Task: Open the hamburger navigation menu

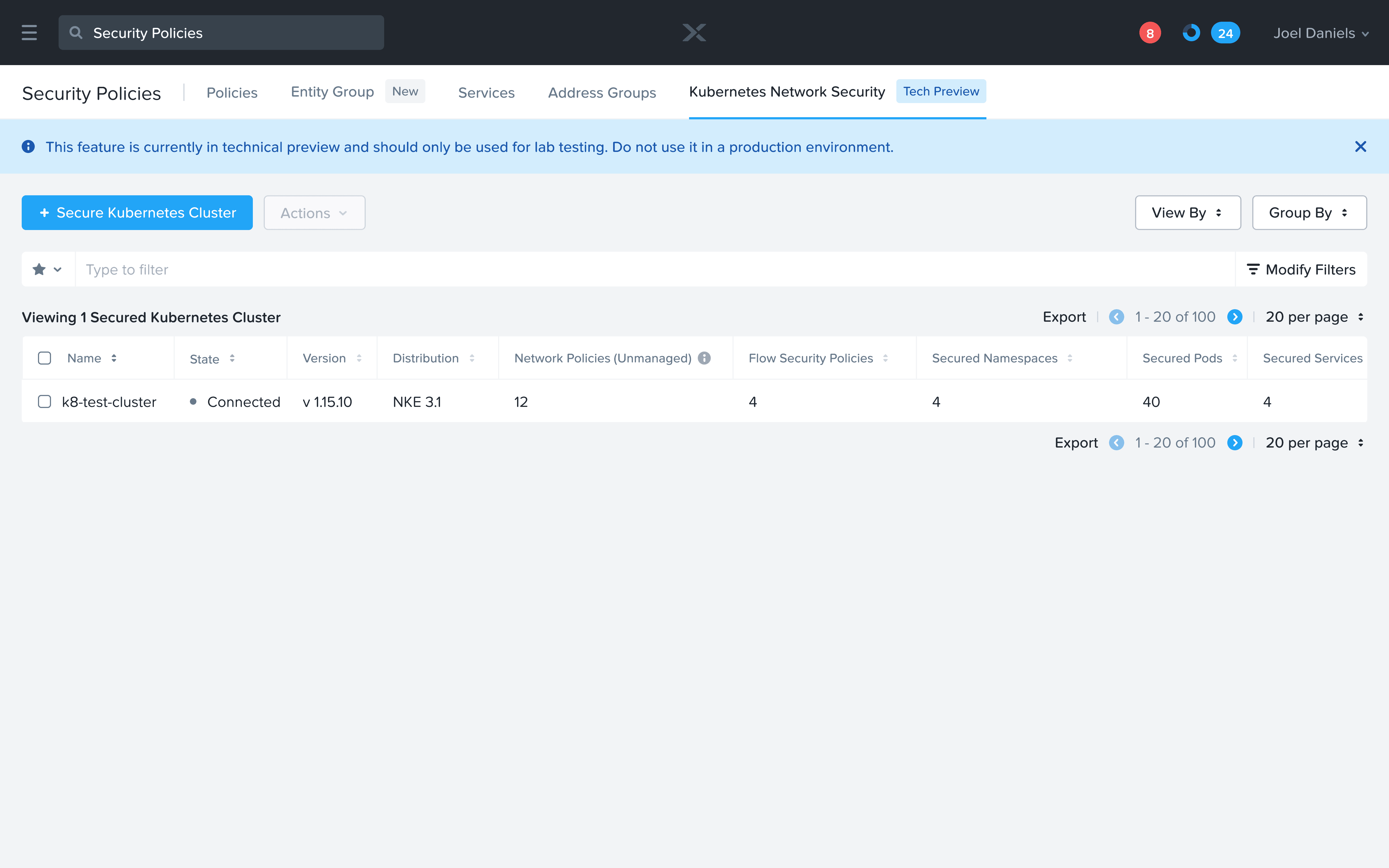Action: (x=29, y=33)
